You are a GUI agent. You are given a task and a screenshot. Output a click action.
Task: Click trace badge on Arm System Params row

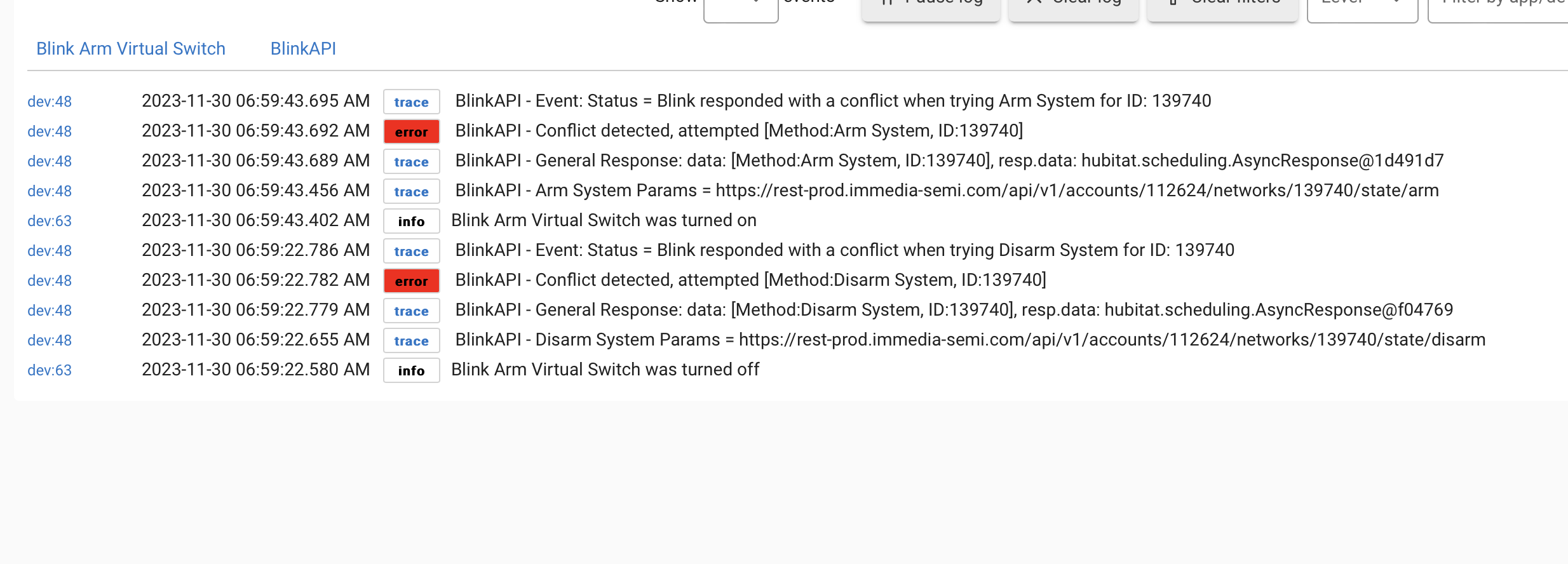(412, 191)
